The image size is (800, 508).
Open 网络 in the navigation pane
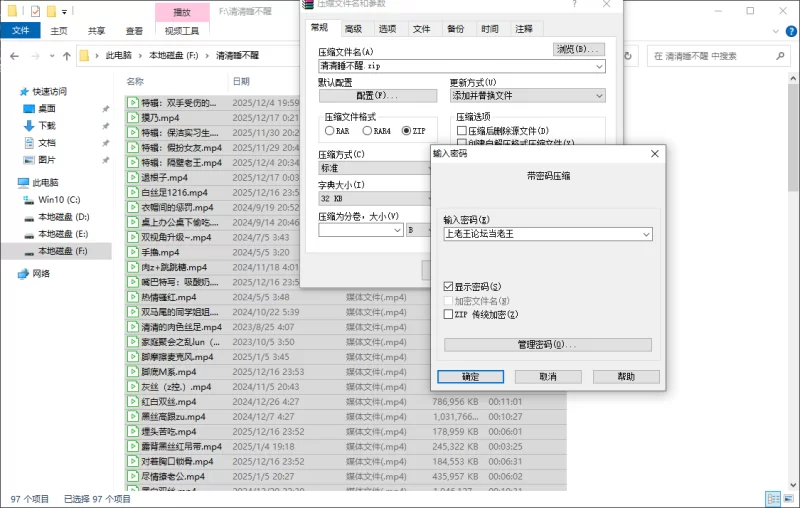pyautogui.click(x=41, y=274)
